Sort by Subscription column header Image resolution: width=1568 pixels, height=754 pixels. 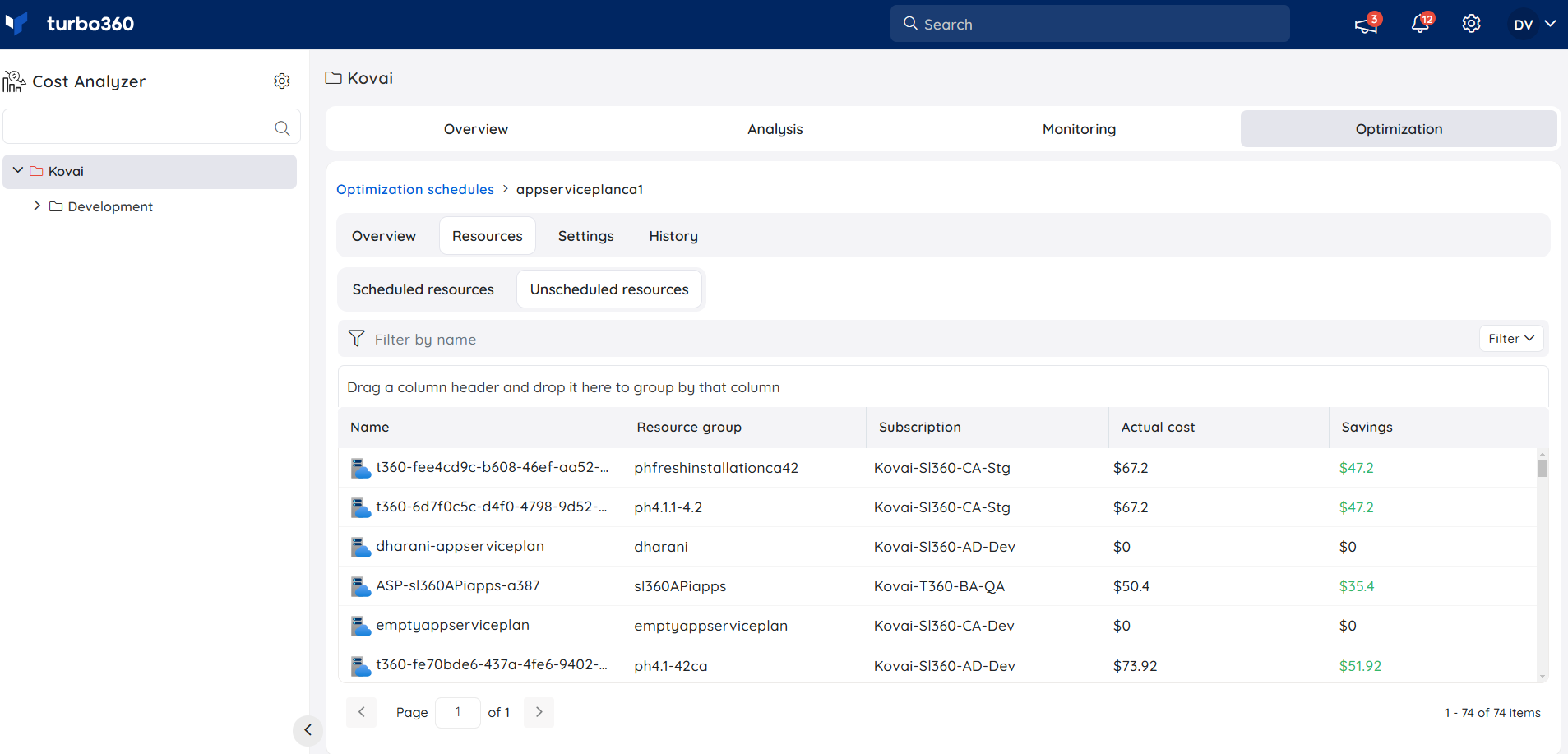tap(920, 427)
